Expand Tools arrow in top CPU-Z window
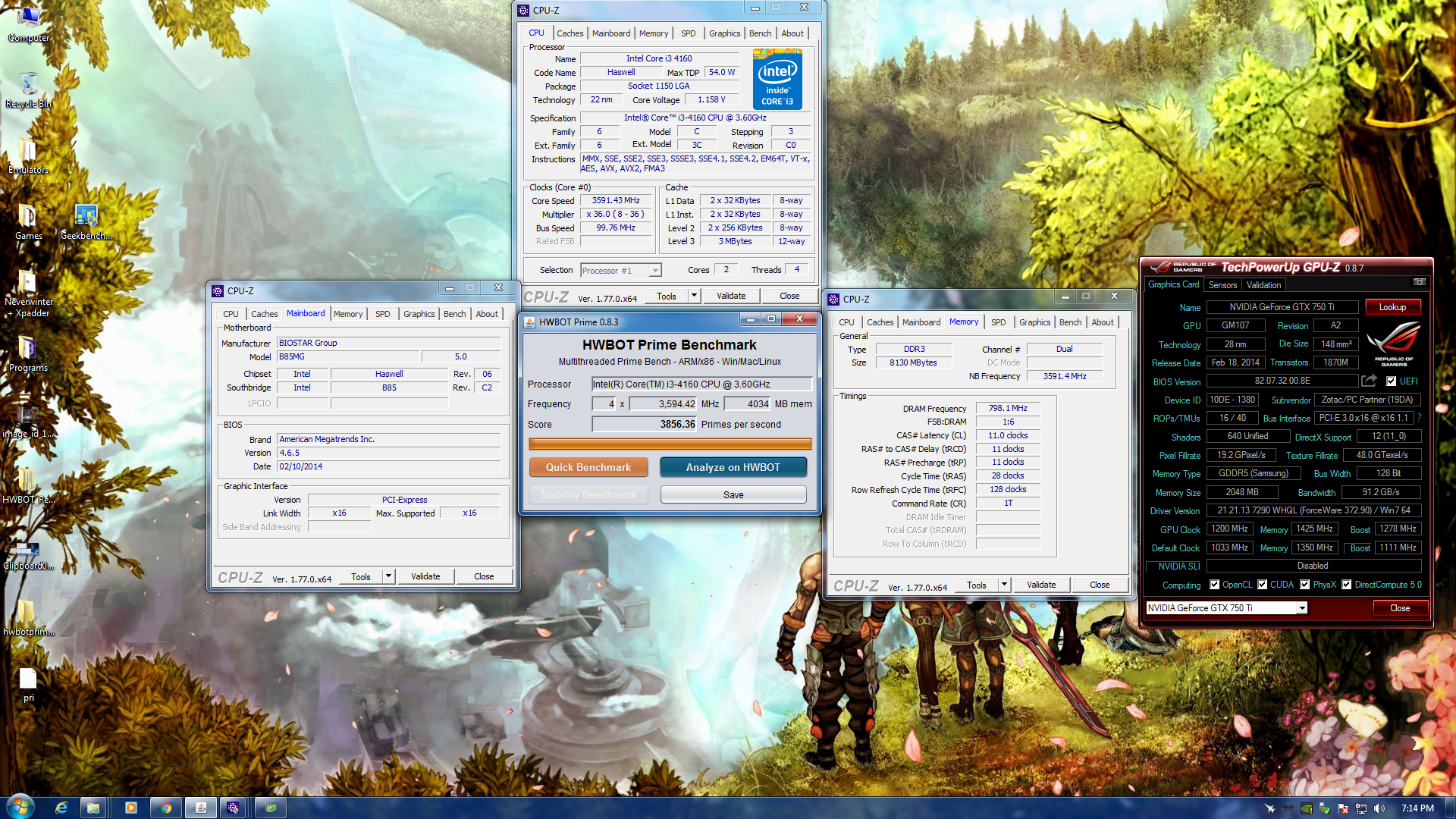Viewport: 1456px width, 819px height. [x=694, y=296]
